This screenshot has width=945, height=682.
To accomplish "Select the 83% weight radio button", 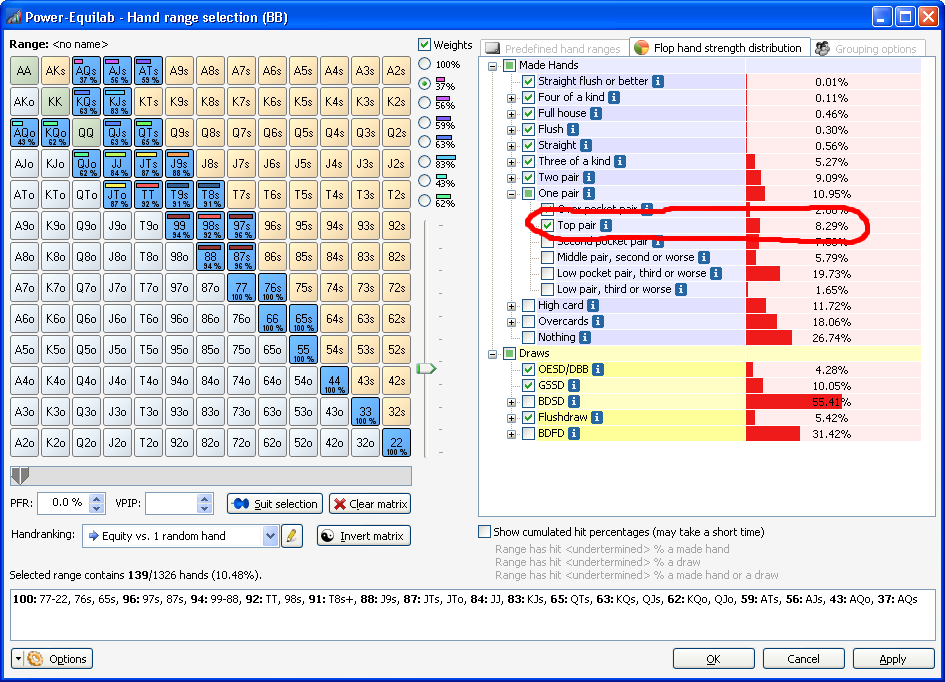I will coord(425,161).
